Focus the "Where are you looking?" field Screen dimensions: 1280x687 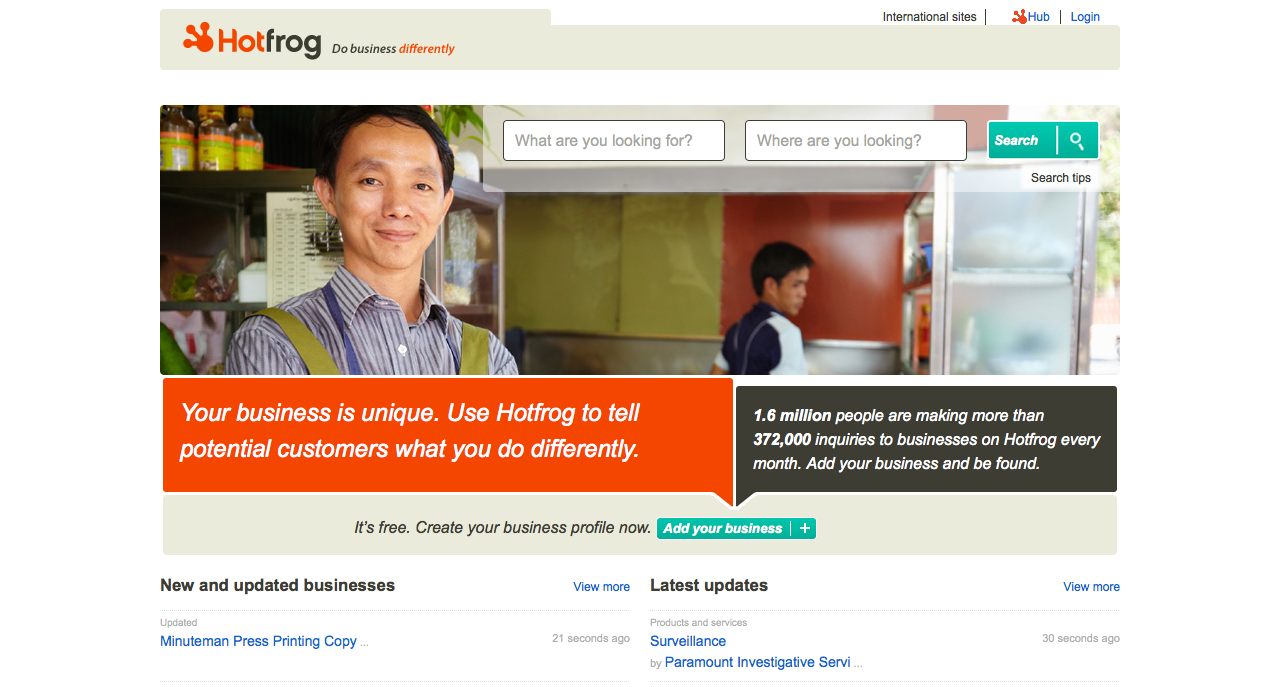coord(856,141)
